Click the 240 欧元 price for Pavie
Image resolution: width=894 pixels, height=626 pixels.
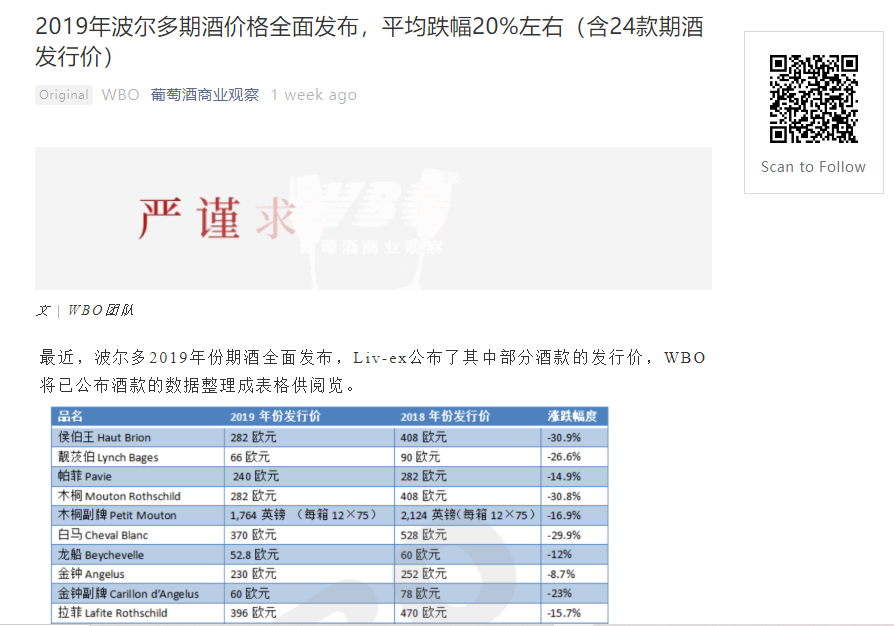(x=256, y=477)
